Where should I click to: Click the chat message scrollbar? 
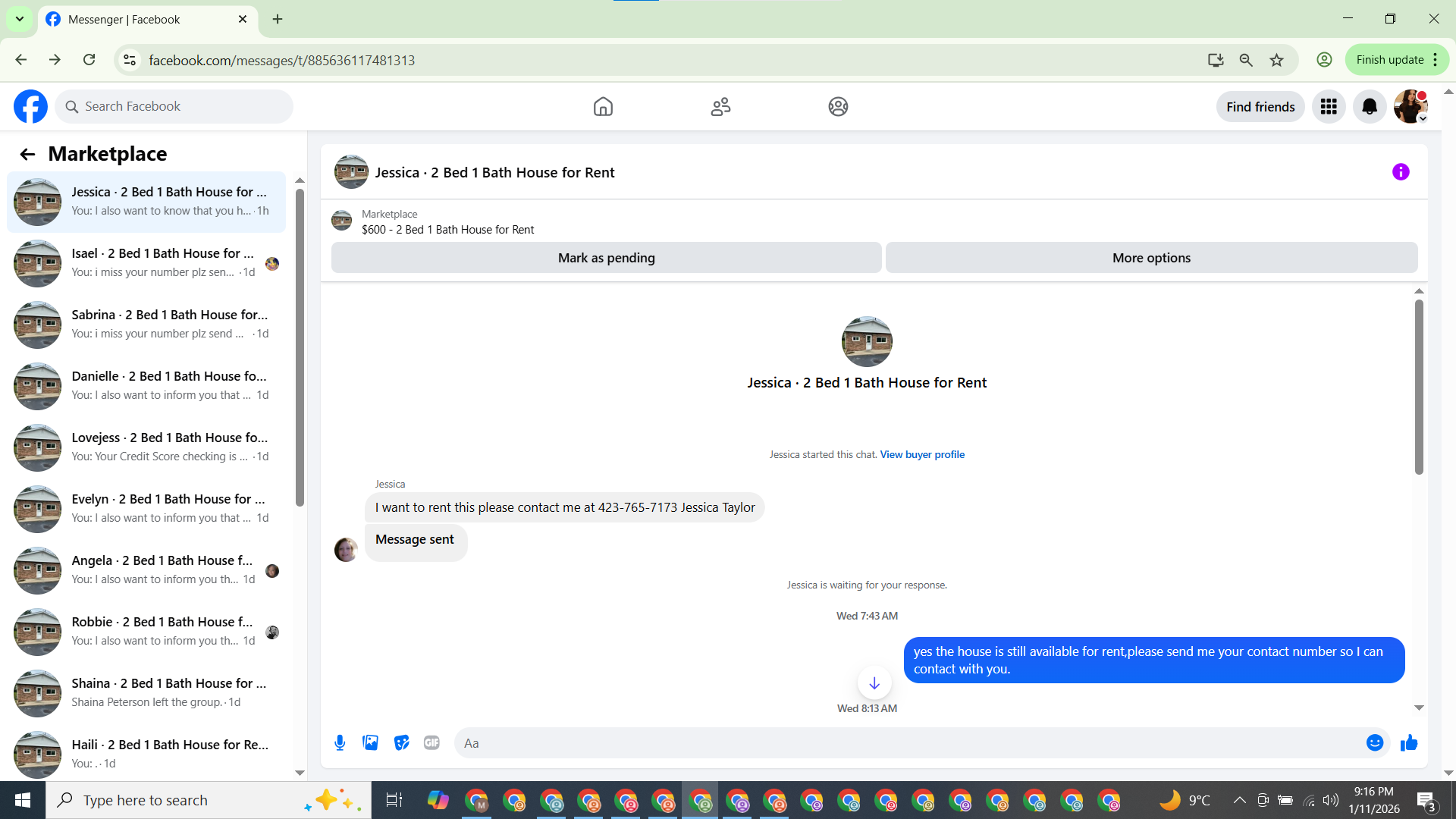[1419, 387]
